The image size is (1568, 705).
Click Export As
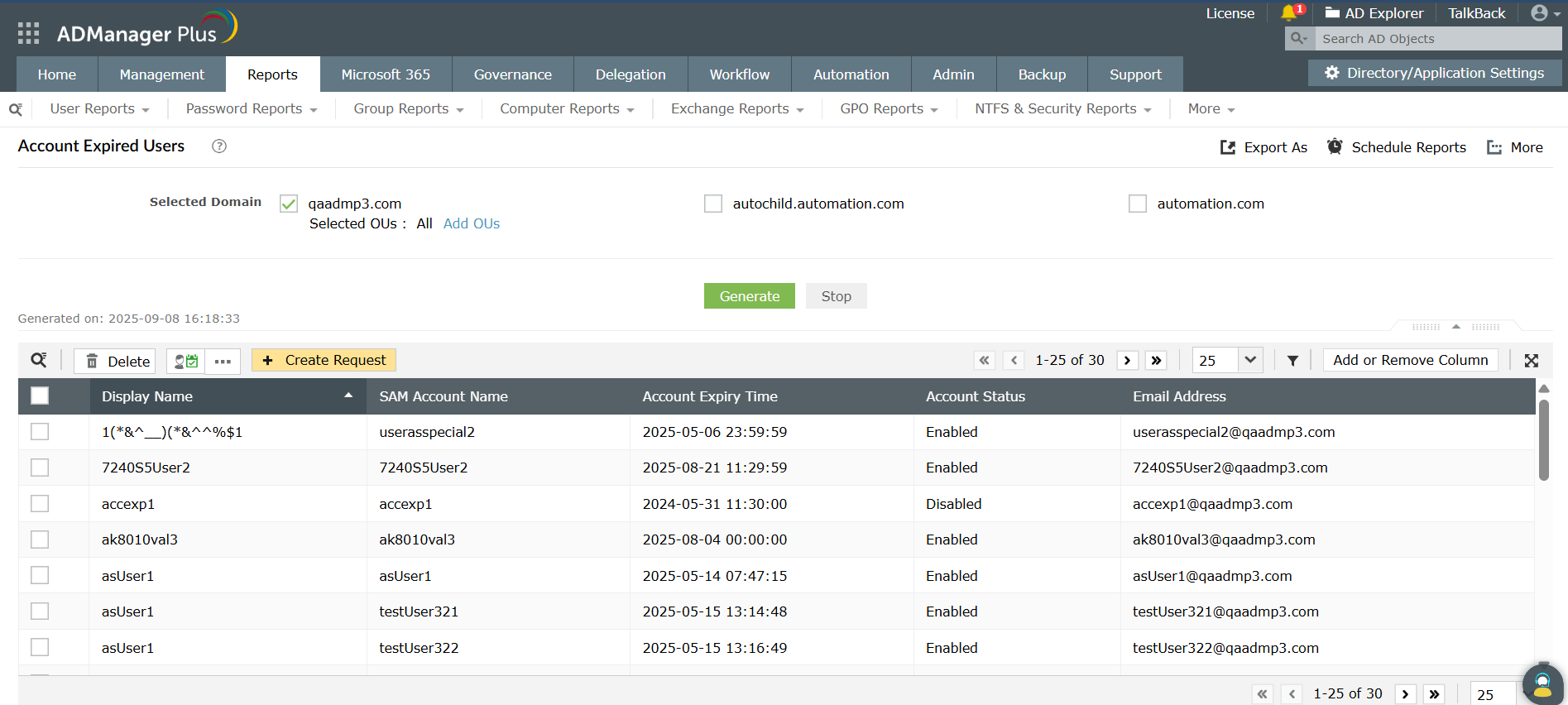1264,147
